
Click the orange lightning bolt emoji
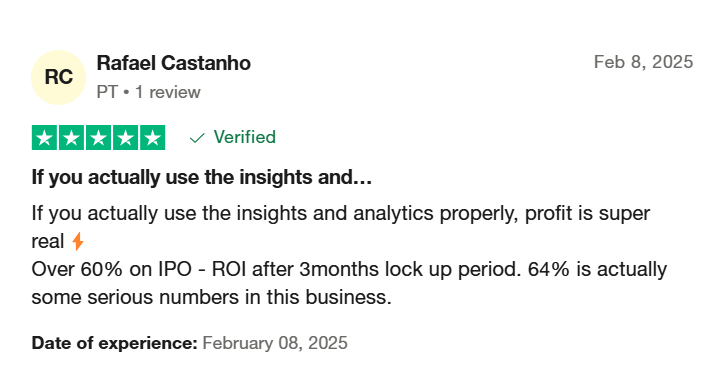(78, 241)
